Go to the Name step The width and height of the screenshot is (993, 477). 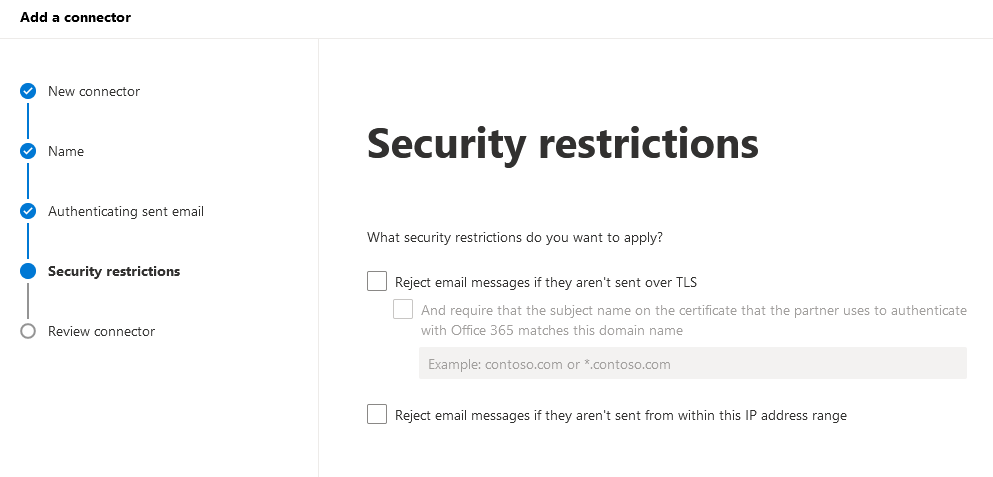click(66, 151)
